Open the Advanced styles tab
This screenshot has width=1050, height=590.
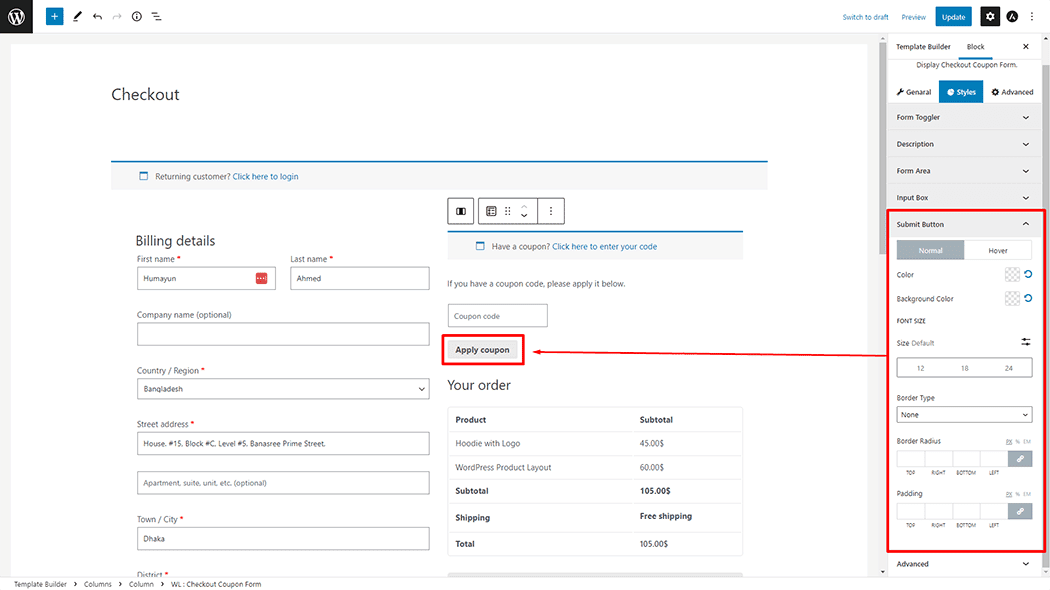point(1012,92)
